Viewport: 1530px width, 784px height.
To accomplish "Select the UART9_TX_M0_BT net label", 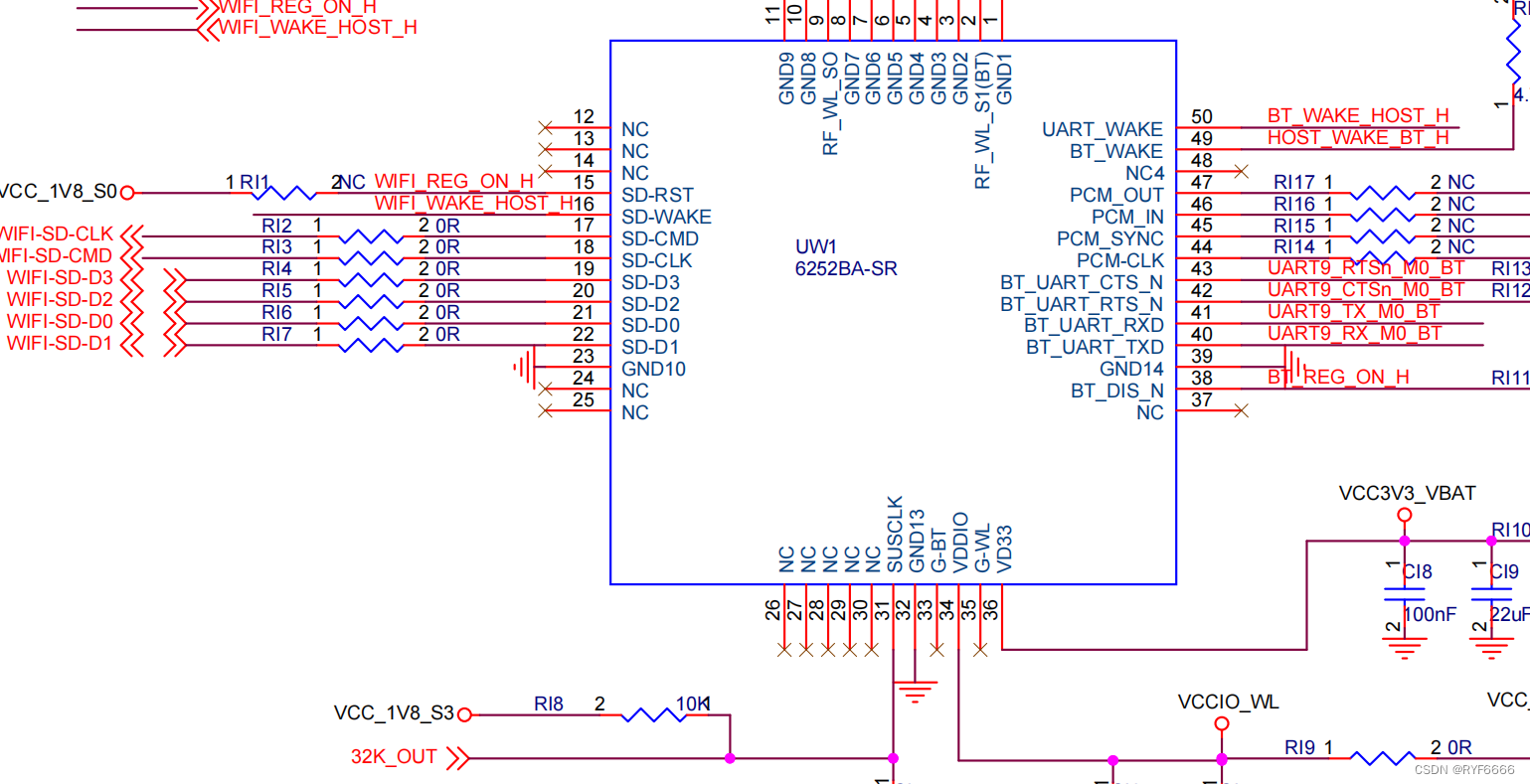I will [x=1354, y=312].
